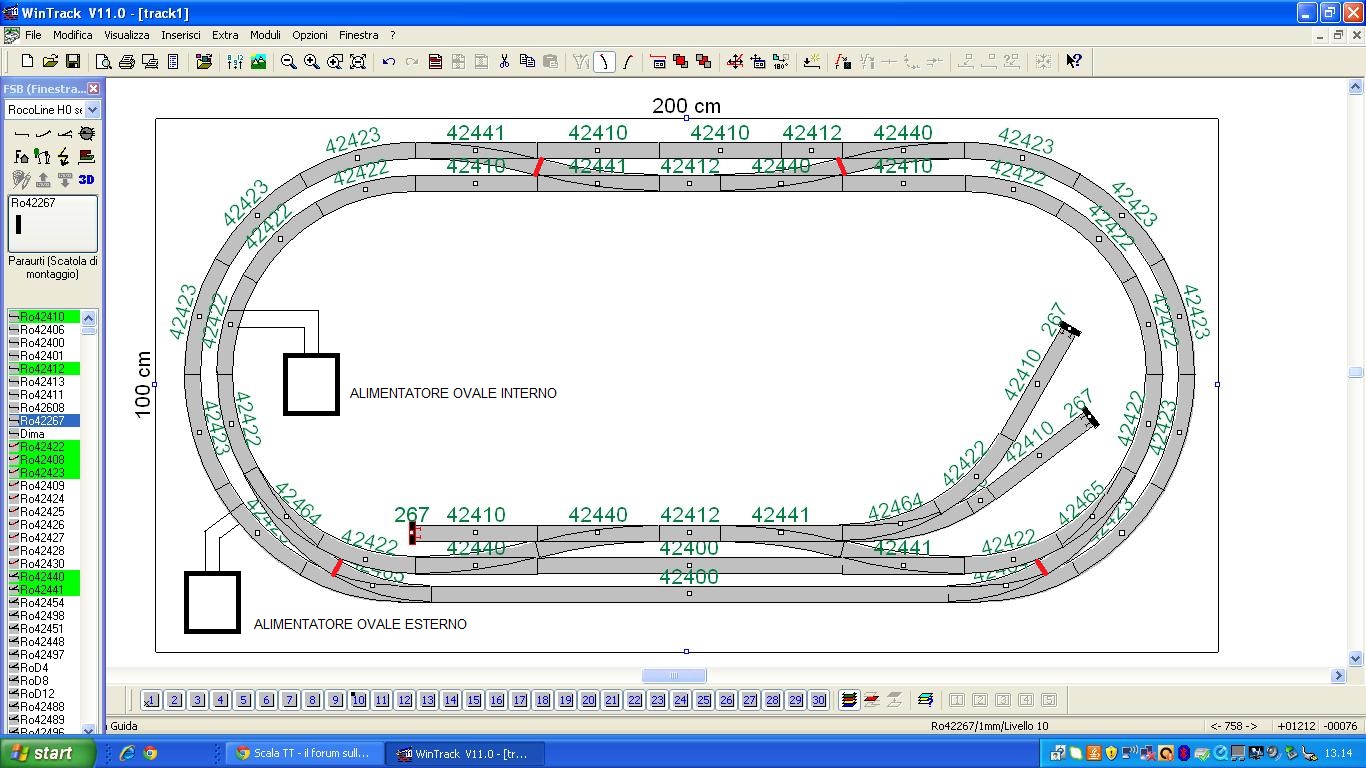This screenshot has height=768, width=1366.
Task: Create a new track plan file
Action: pos(27,62)
